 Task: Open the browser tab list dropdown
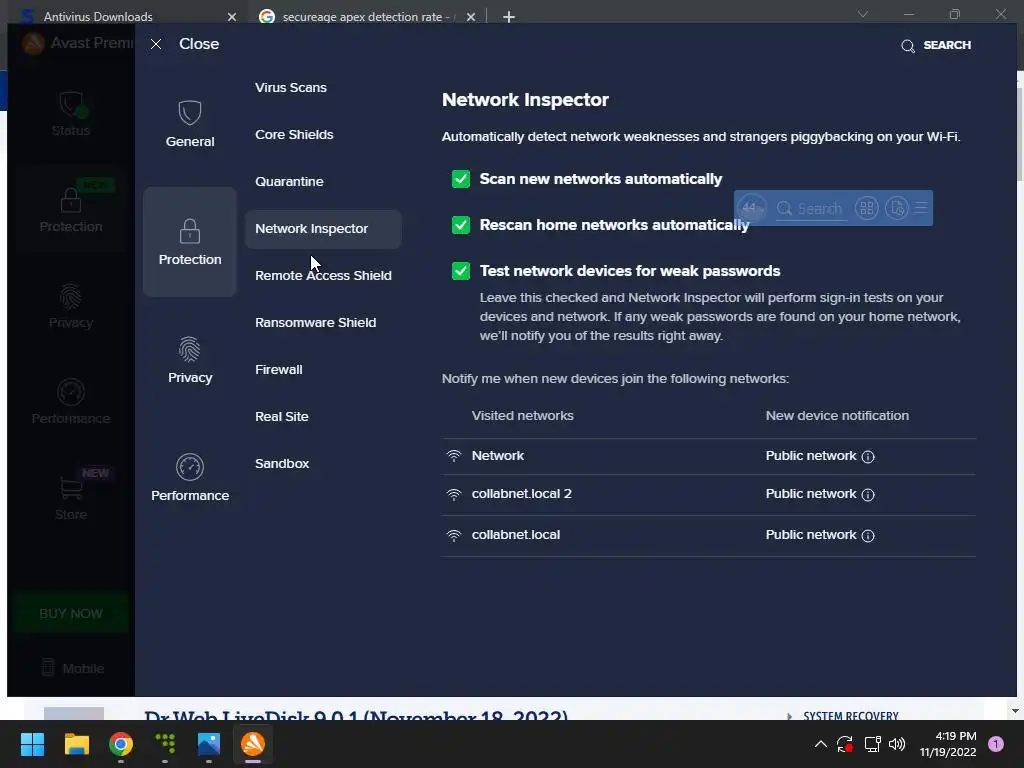862,14
